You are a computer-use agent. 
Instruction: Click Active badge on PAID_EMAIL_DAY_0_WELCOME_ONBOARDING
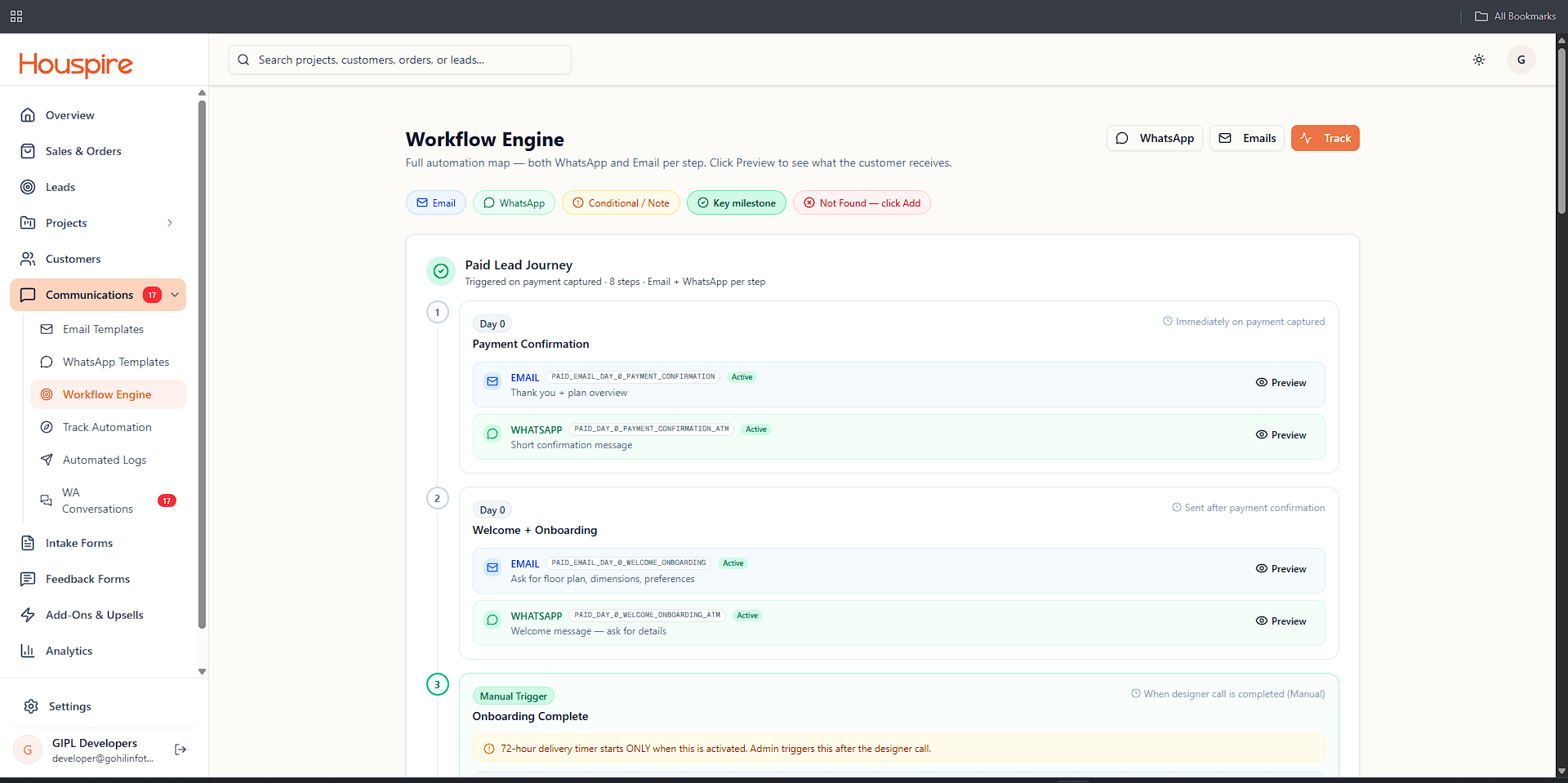tap(733, 563)
